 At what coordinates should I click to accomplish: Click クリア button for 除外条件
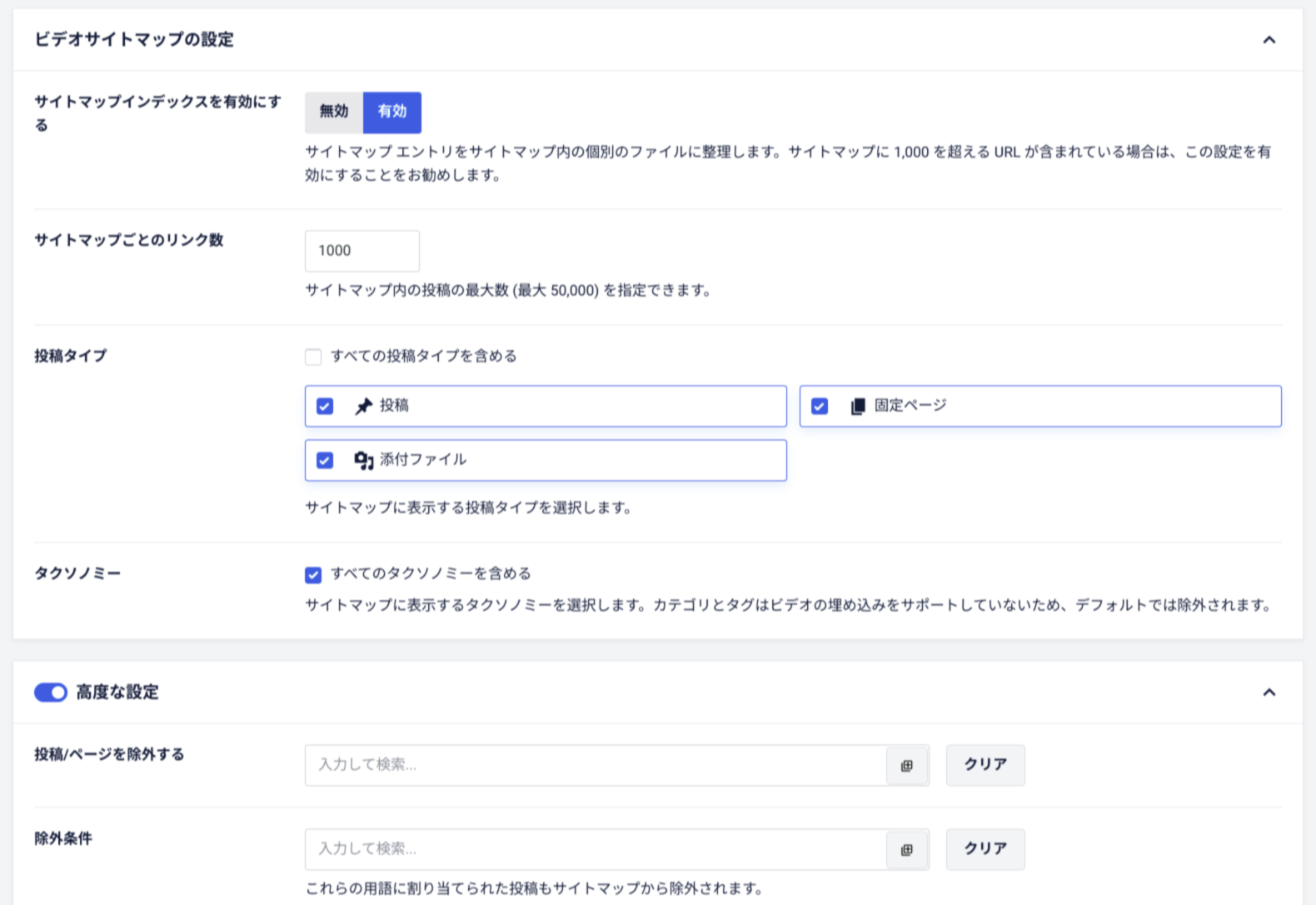(985, 849)
